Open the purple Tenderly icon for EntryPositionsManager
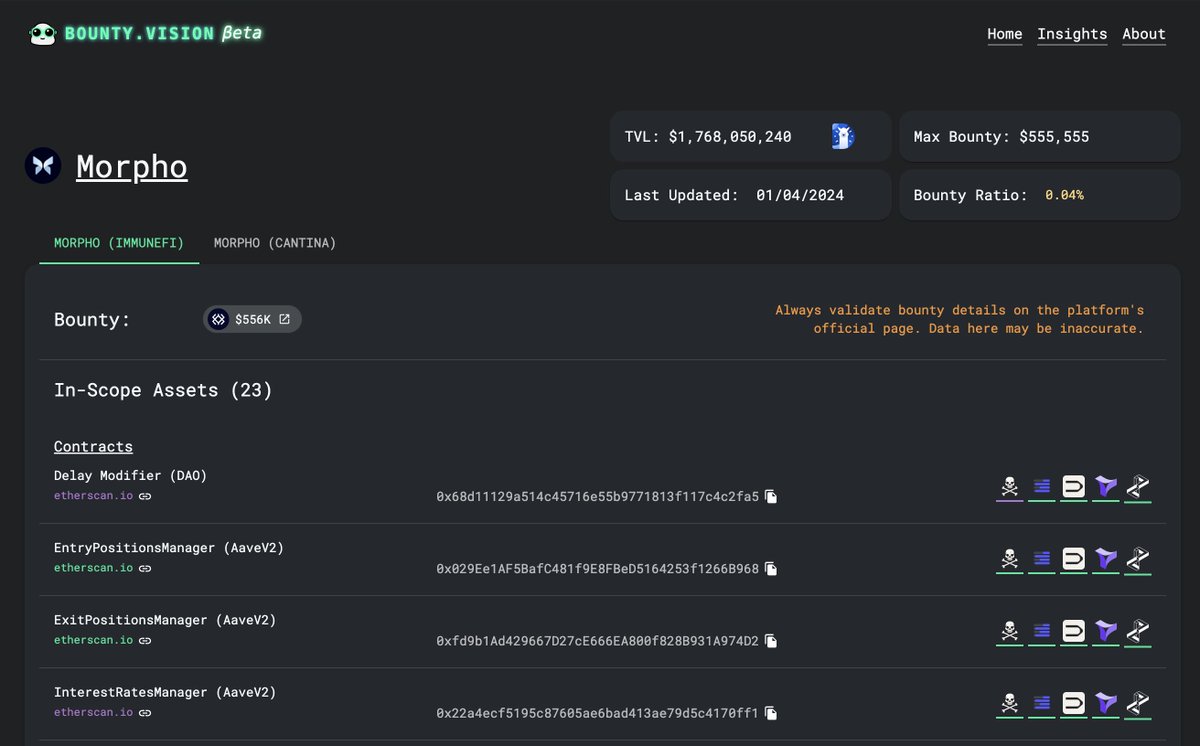 pyautogui.click(x=1105, y=559)
